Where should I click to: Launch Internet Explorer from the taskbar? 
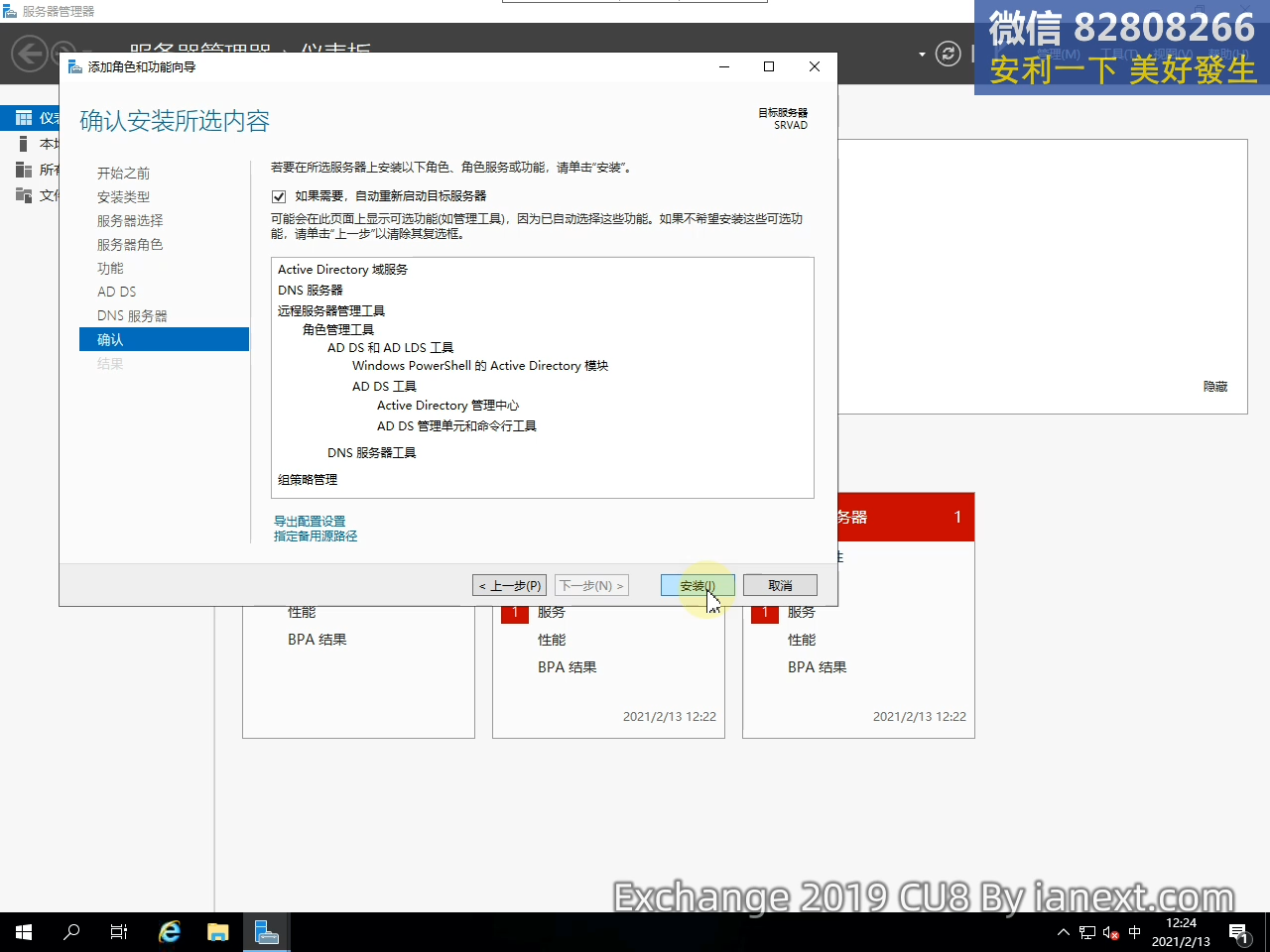pyautogui.click(x=170, y=932)
